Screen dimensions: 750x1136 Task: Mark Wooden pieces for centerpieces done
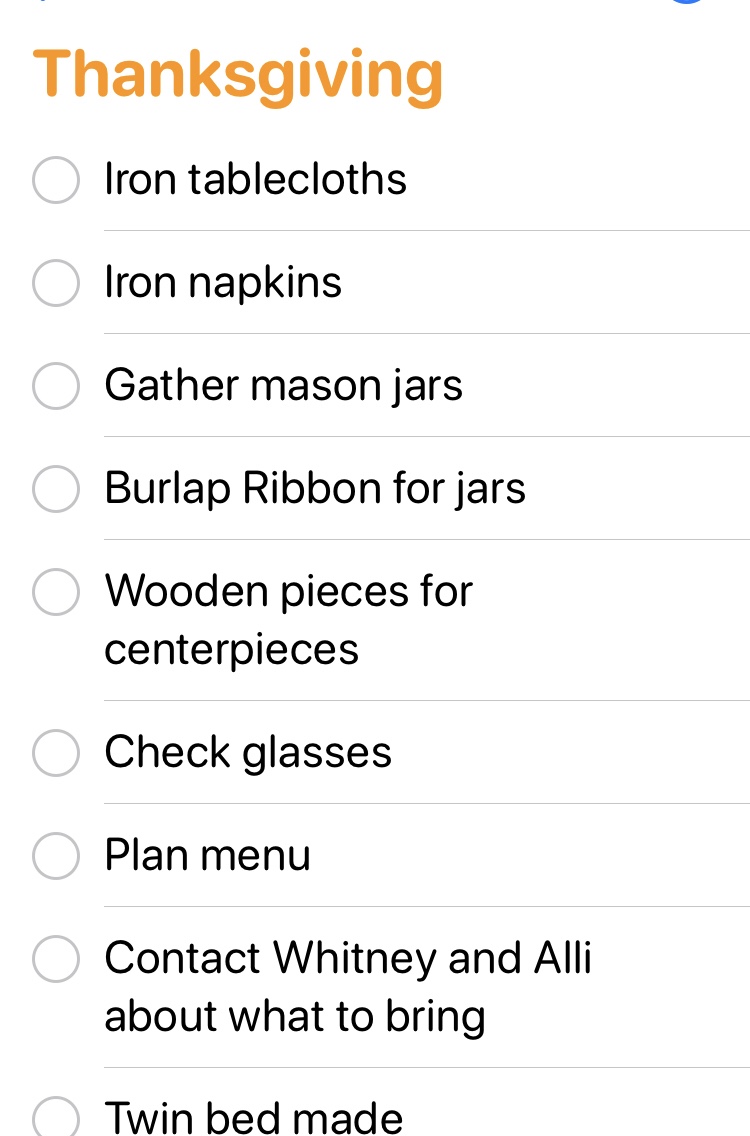[x=56, y=592]
